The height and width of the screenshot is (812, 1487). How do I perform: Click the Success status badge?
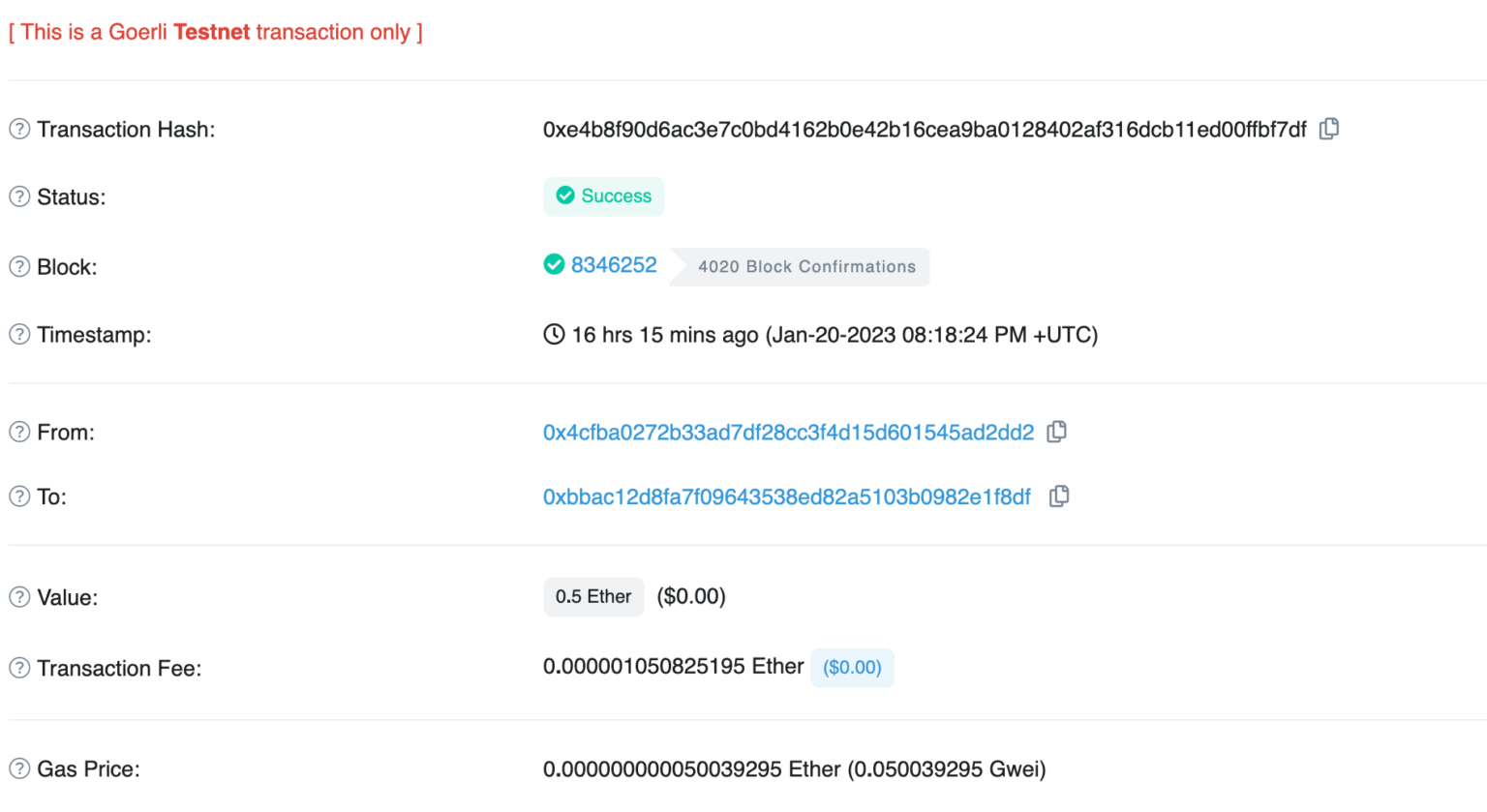(604, 195)
